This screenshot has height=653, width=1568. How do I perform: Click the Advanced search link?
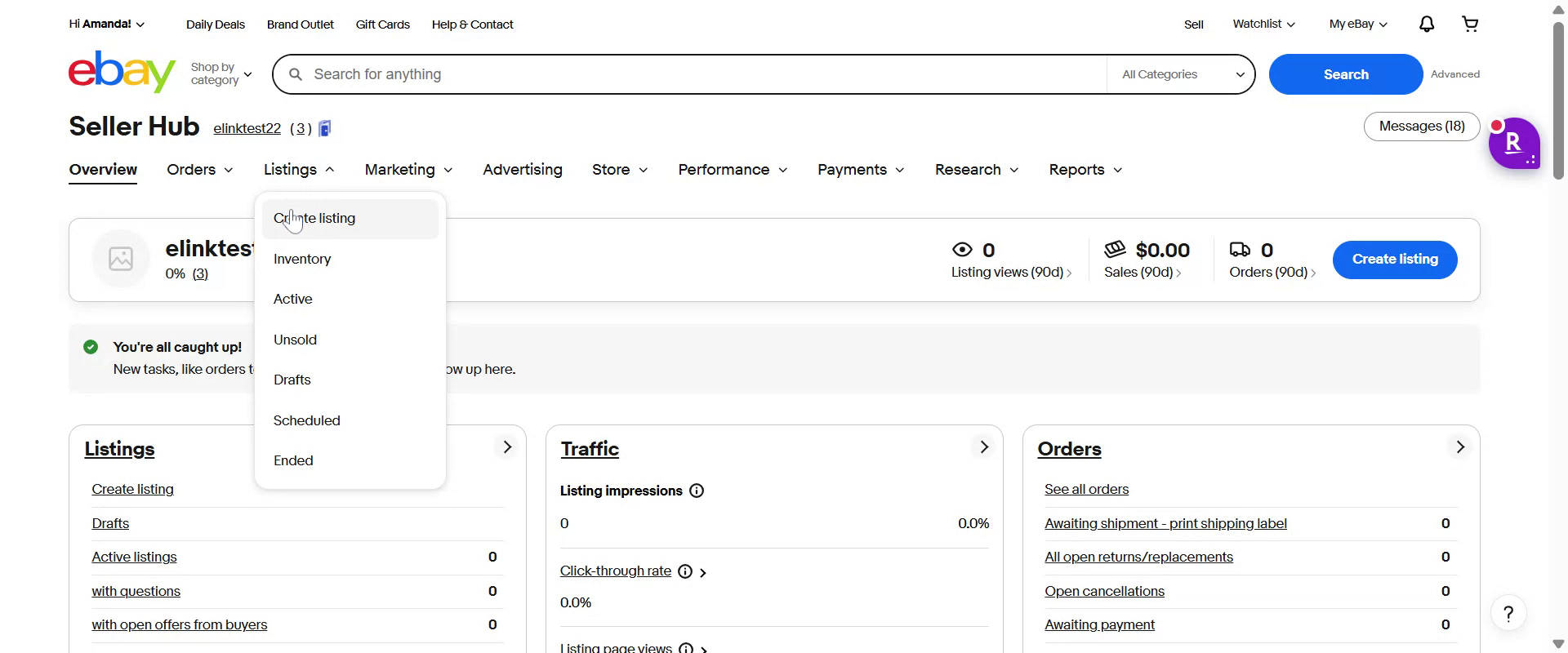coord(1454,74)
